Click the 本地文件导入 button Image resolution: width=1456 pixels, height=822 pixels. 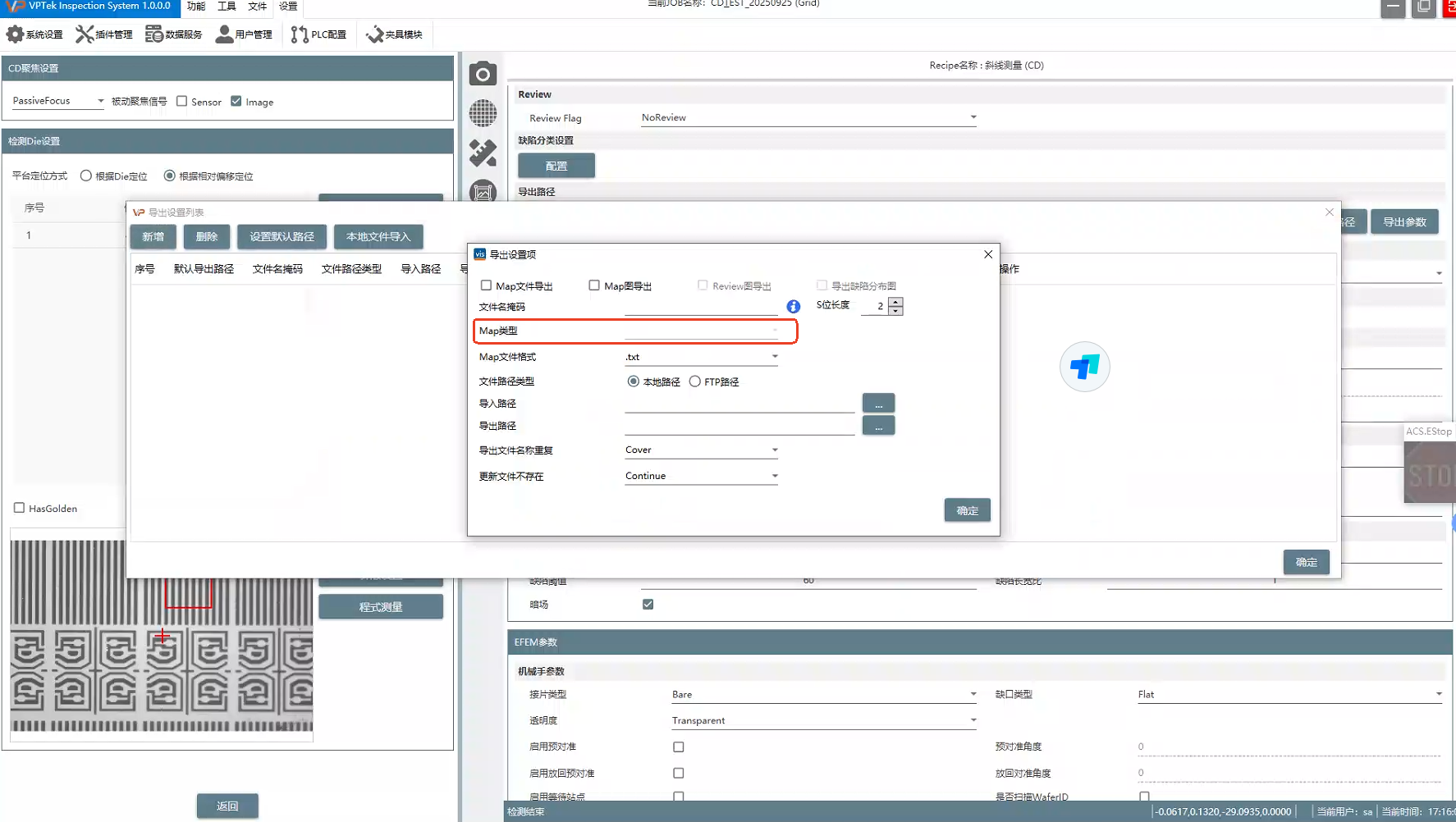378,236
